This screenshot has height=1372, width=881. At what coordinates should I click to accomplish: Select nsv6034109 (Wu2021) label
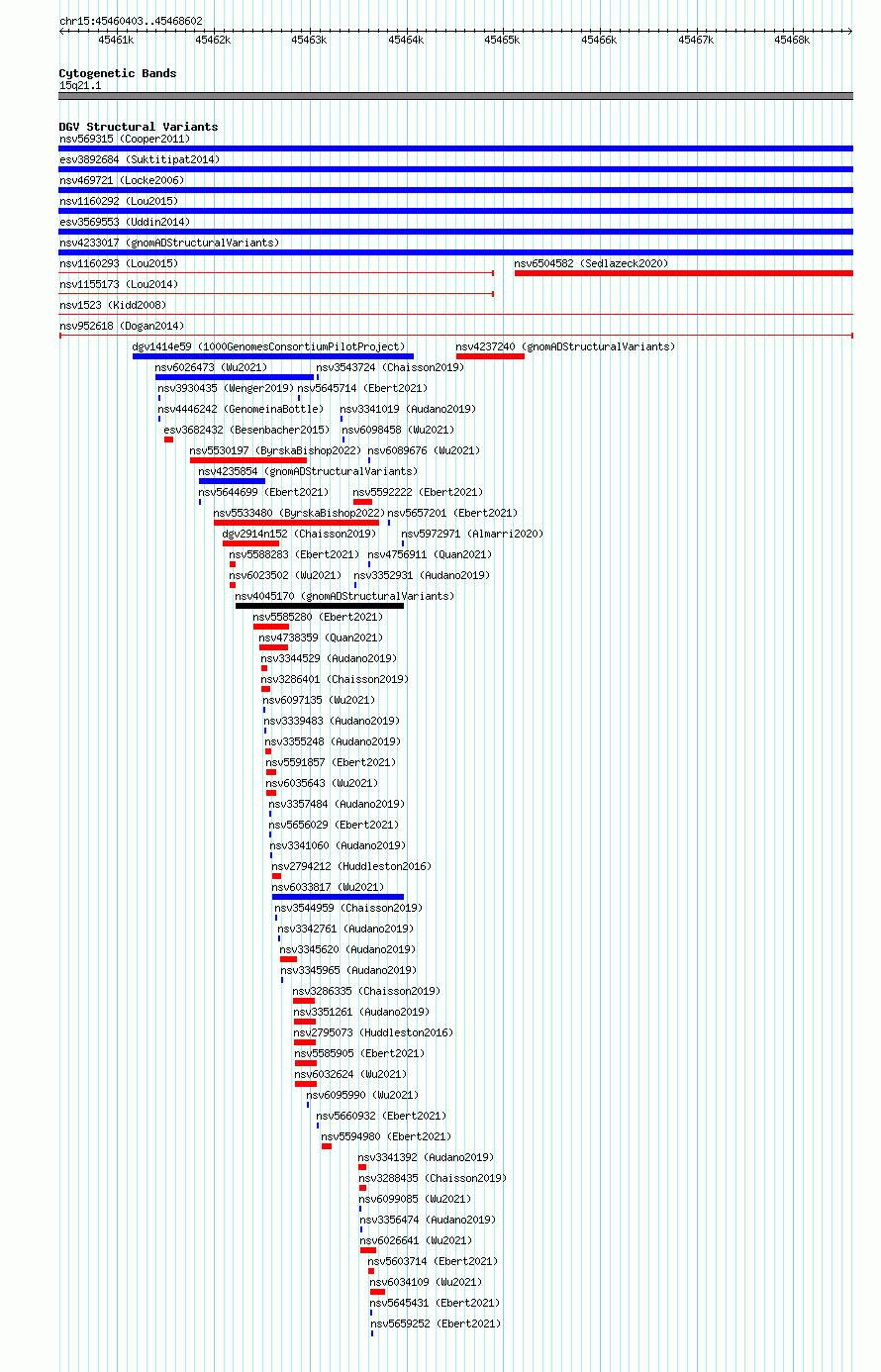coord(426,1283)
